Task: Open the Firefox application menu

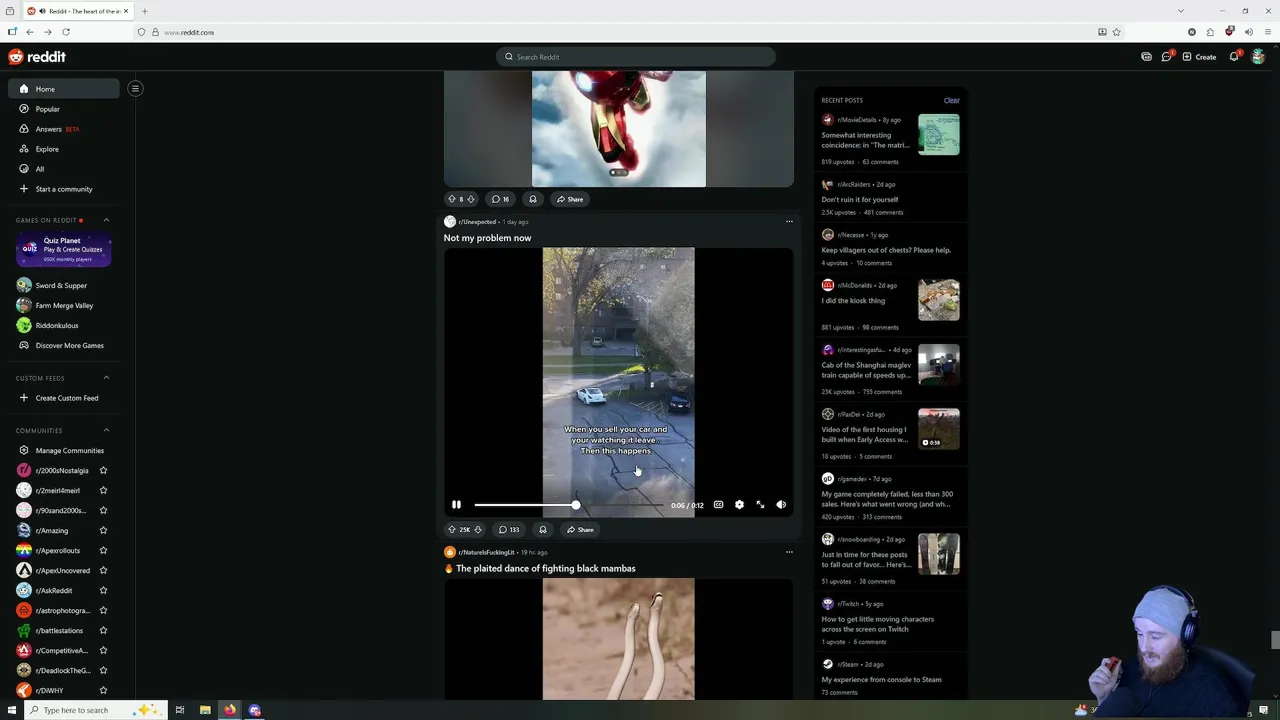Action: (x=1266, y=32)
